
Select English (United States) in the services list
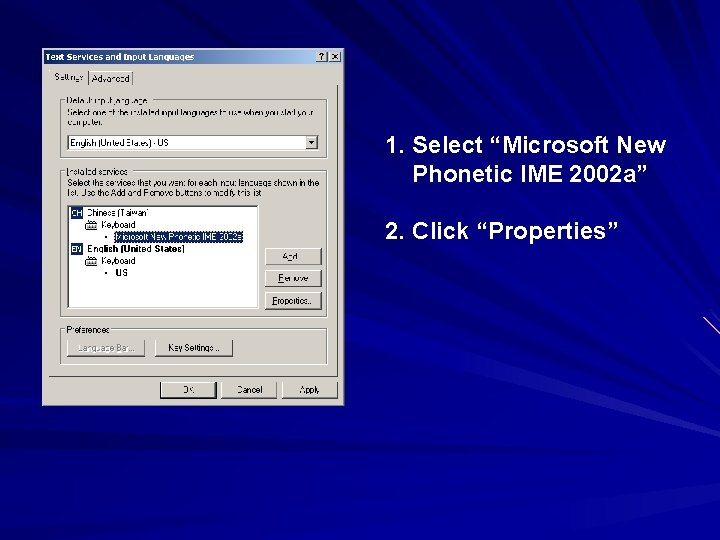[x=136, y=249]
